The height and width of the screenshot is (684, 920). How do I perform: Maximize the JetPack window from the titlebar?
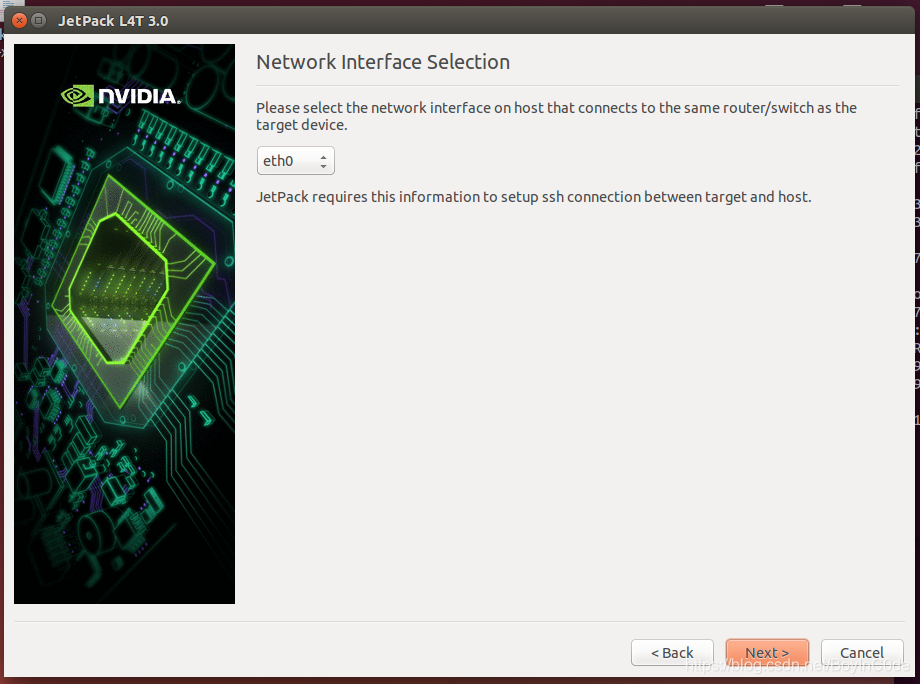[39, 21]
